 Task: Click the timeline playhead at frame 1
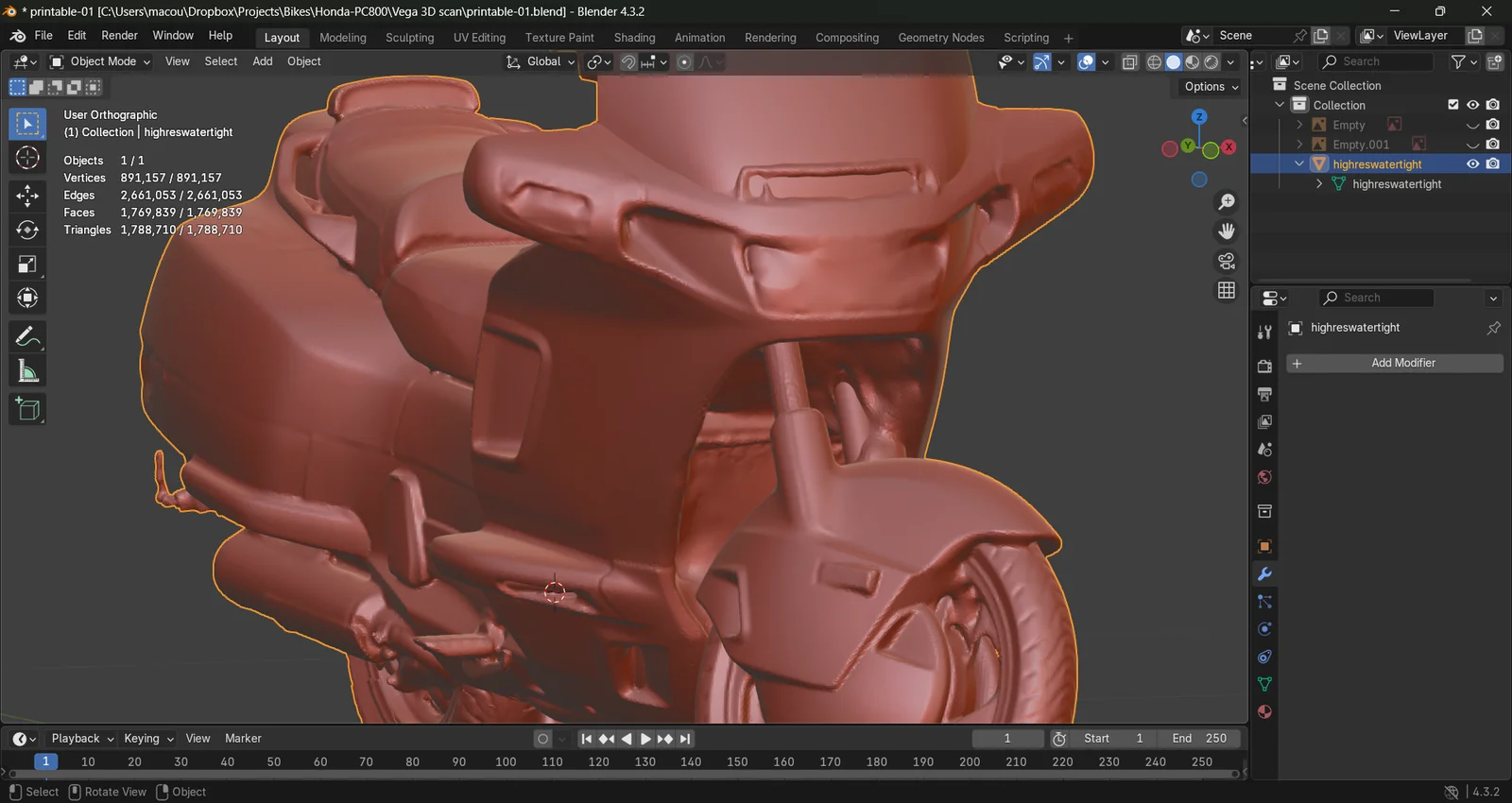tap(45, 761)
